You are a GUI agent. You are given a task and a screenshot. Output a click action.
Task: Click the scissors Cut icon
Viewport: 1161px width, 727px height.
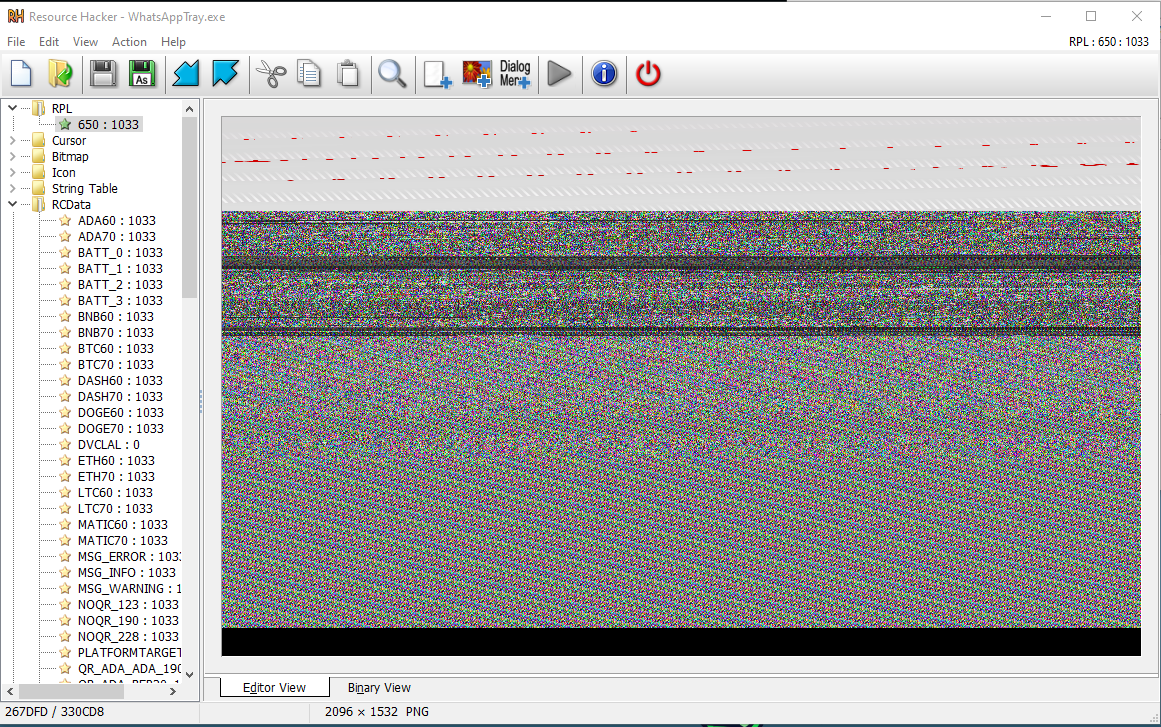click(x=271, y=74)
